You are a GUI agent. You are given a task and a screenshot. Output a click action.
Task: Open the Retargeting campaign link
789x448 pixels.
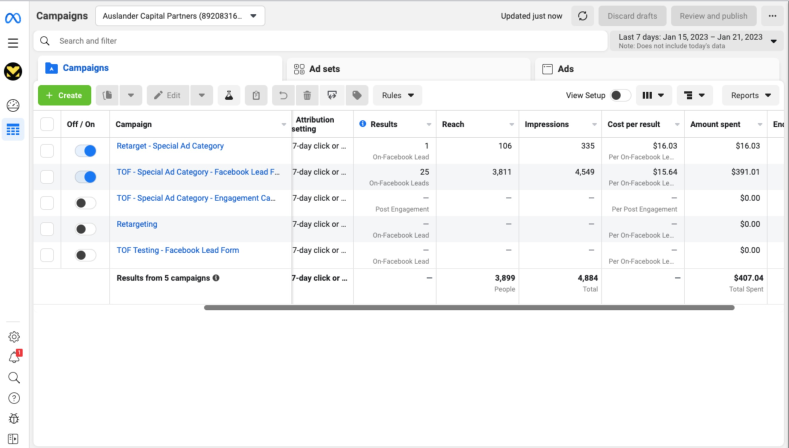tap(137, 224)
